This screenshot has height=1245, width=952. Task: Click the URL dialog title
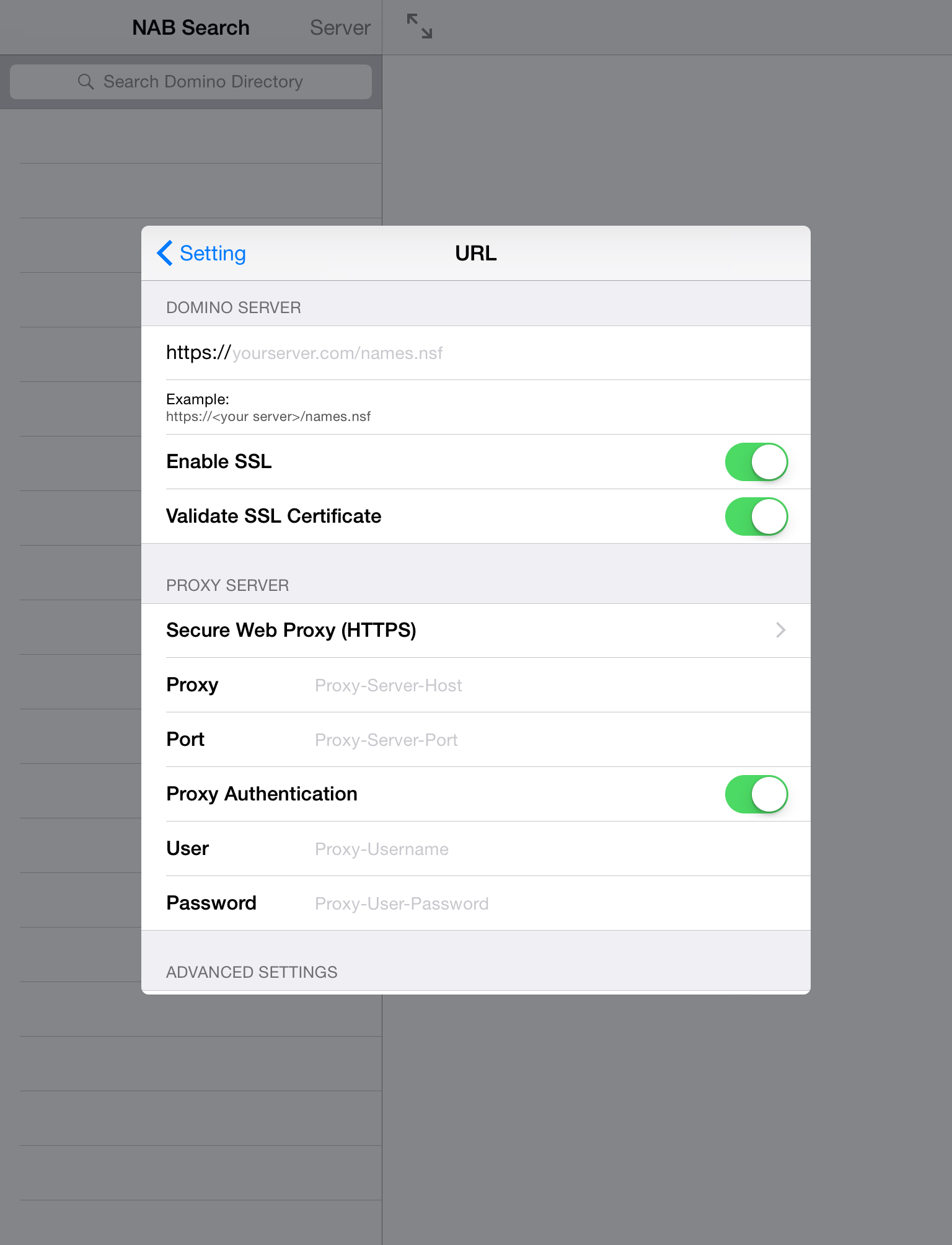[x=476, y=253]
